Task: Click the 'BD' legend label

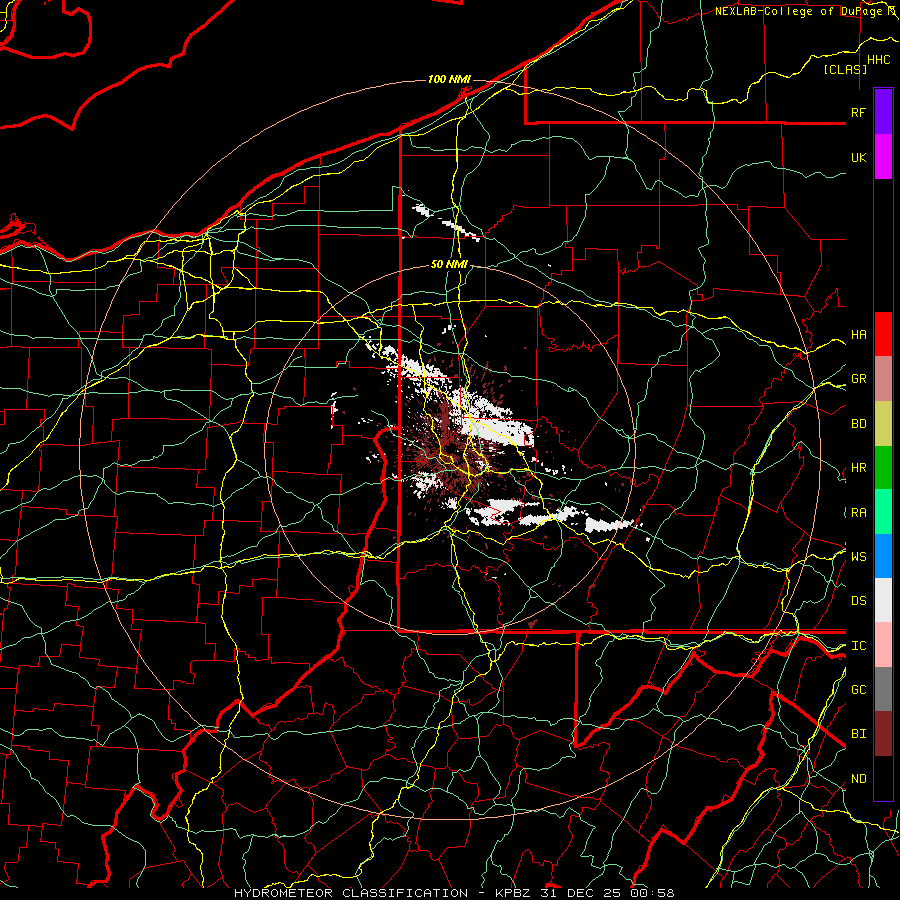Action: 858,424
